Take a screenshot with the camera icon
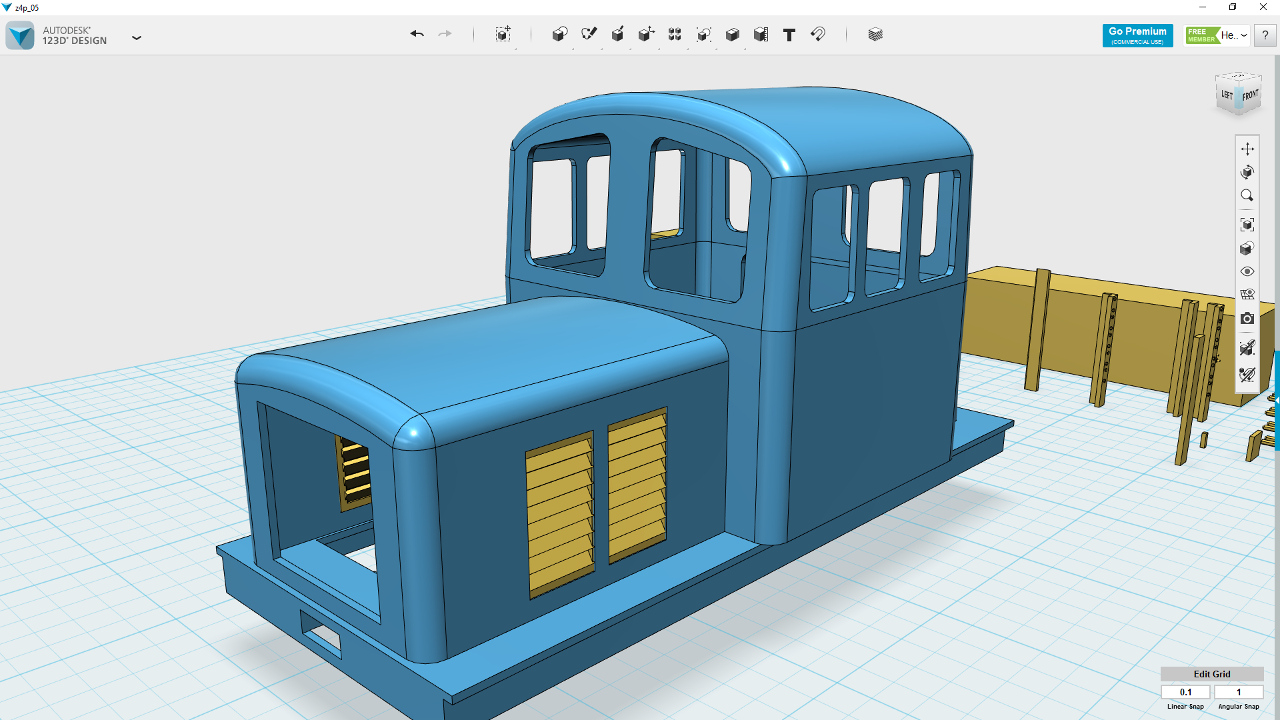 (x=1247, y=318)
